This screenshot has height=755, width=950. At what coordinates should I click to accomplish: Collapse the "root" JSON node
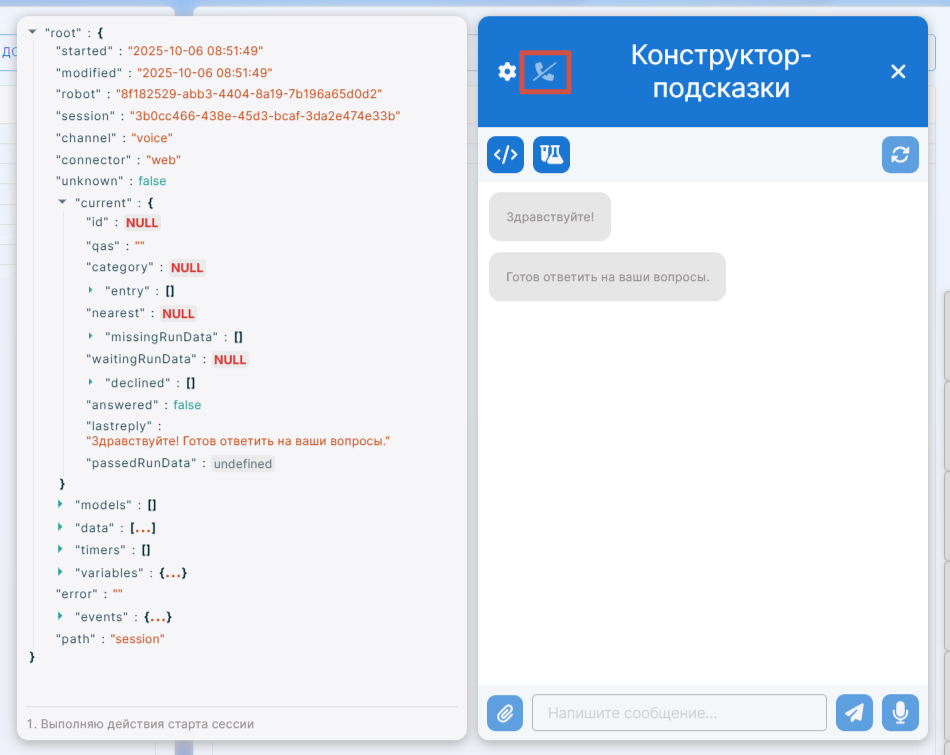34,33
